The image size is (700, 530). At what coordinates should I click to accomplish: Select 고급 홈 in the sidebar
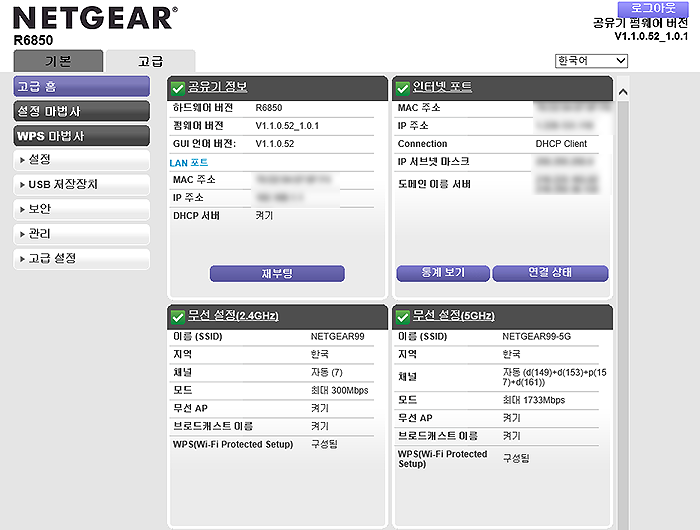click(82, 87)
